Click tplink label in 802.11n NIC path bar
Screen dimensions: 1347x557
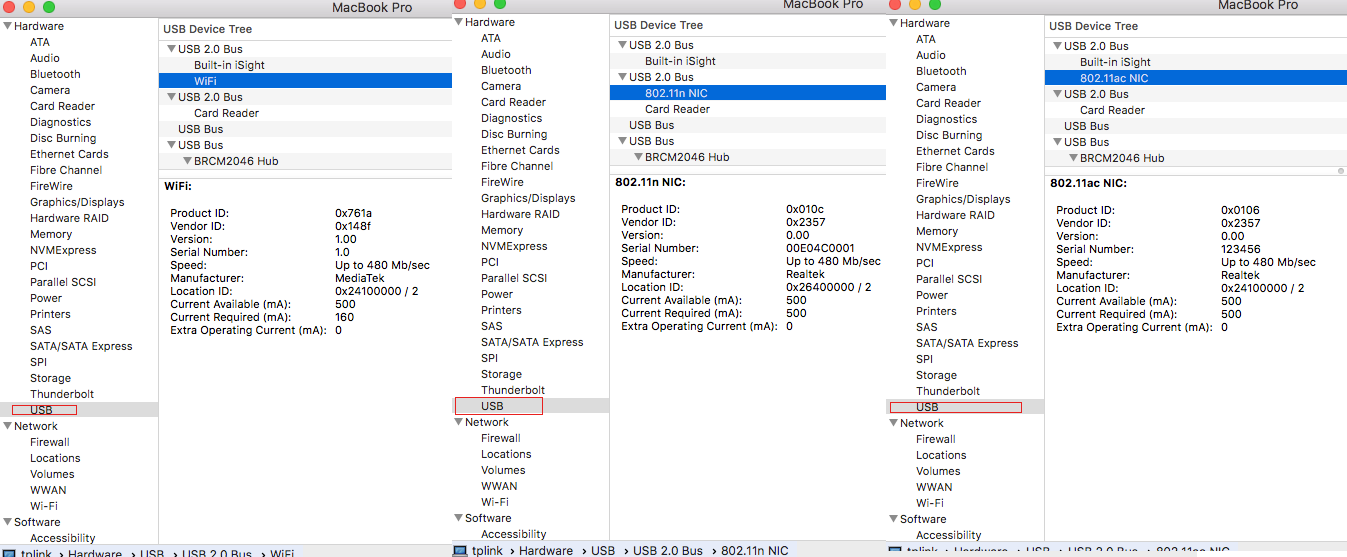[x=486, y=551]
